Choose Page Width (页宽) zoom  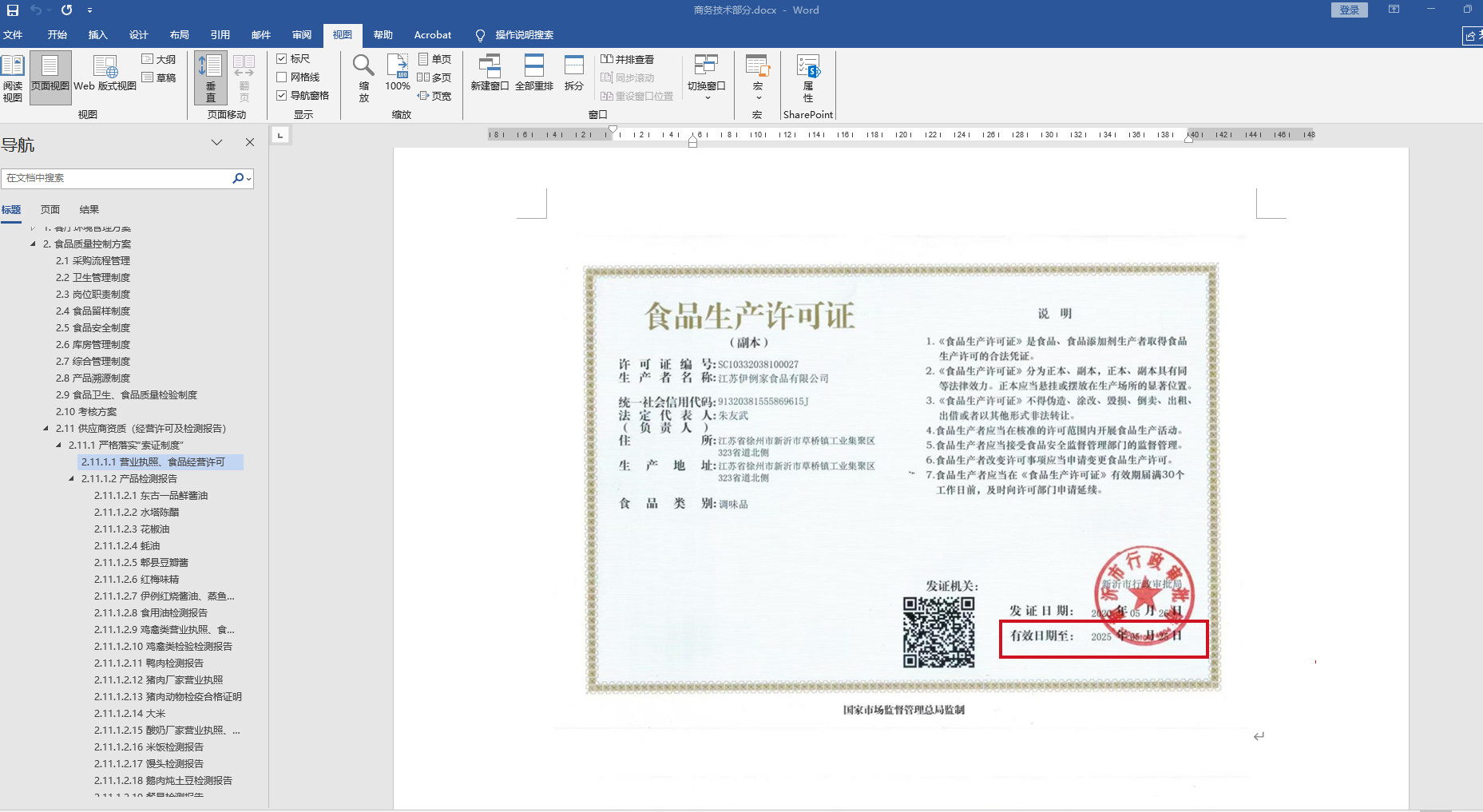[x=434, y=96]
